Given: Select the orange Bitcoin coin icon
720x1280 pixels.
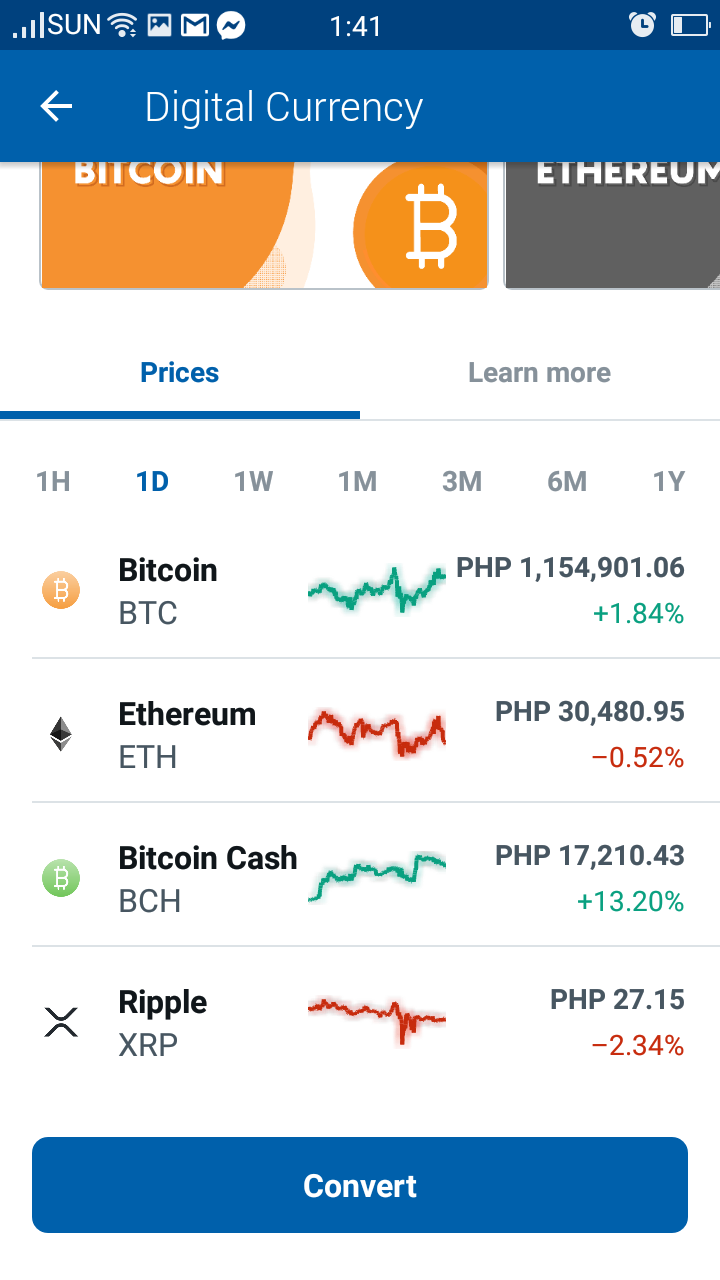Looking at the screenshot, I should tap(61, 590).
